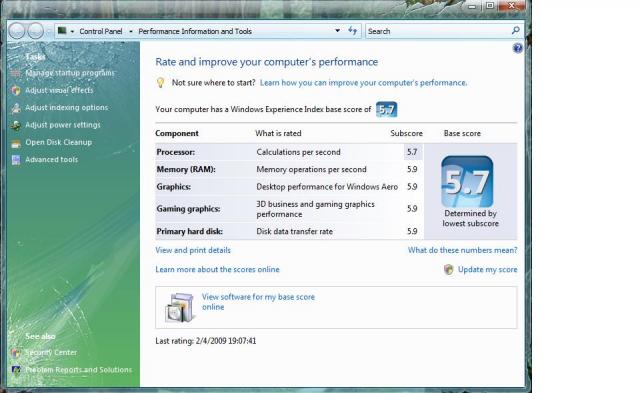
Task: Select the Memory (RAM) row label
Action: pyautogui.click(x=186, y=169)
